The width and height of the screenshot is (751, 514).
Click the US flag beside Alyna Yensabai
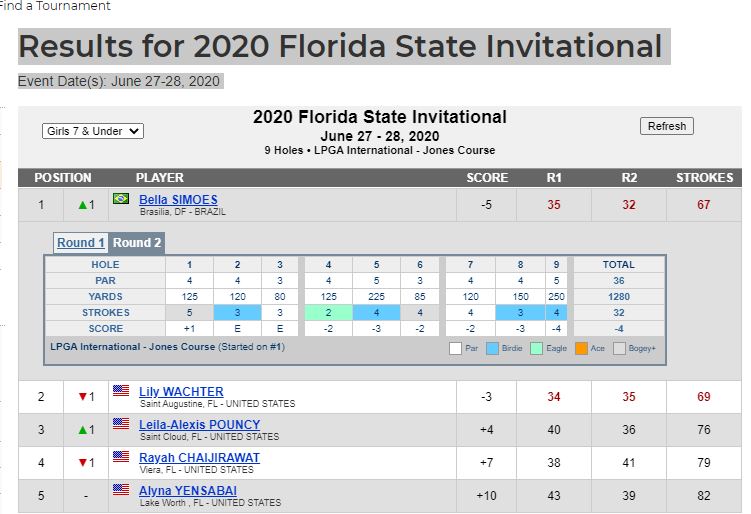[x=121, y=490]
